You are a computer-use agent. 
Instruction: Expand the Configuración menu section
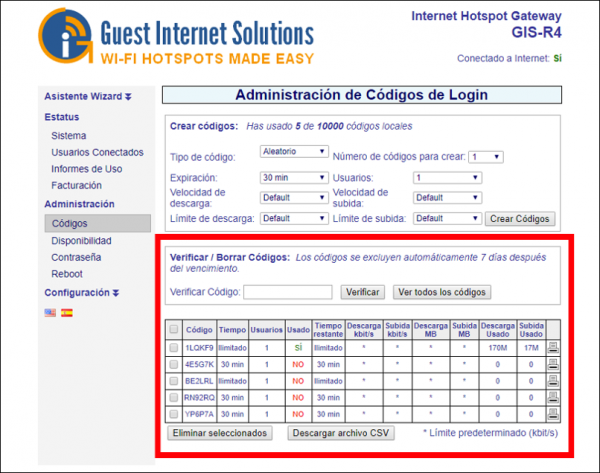coord(82,293)
